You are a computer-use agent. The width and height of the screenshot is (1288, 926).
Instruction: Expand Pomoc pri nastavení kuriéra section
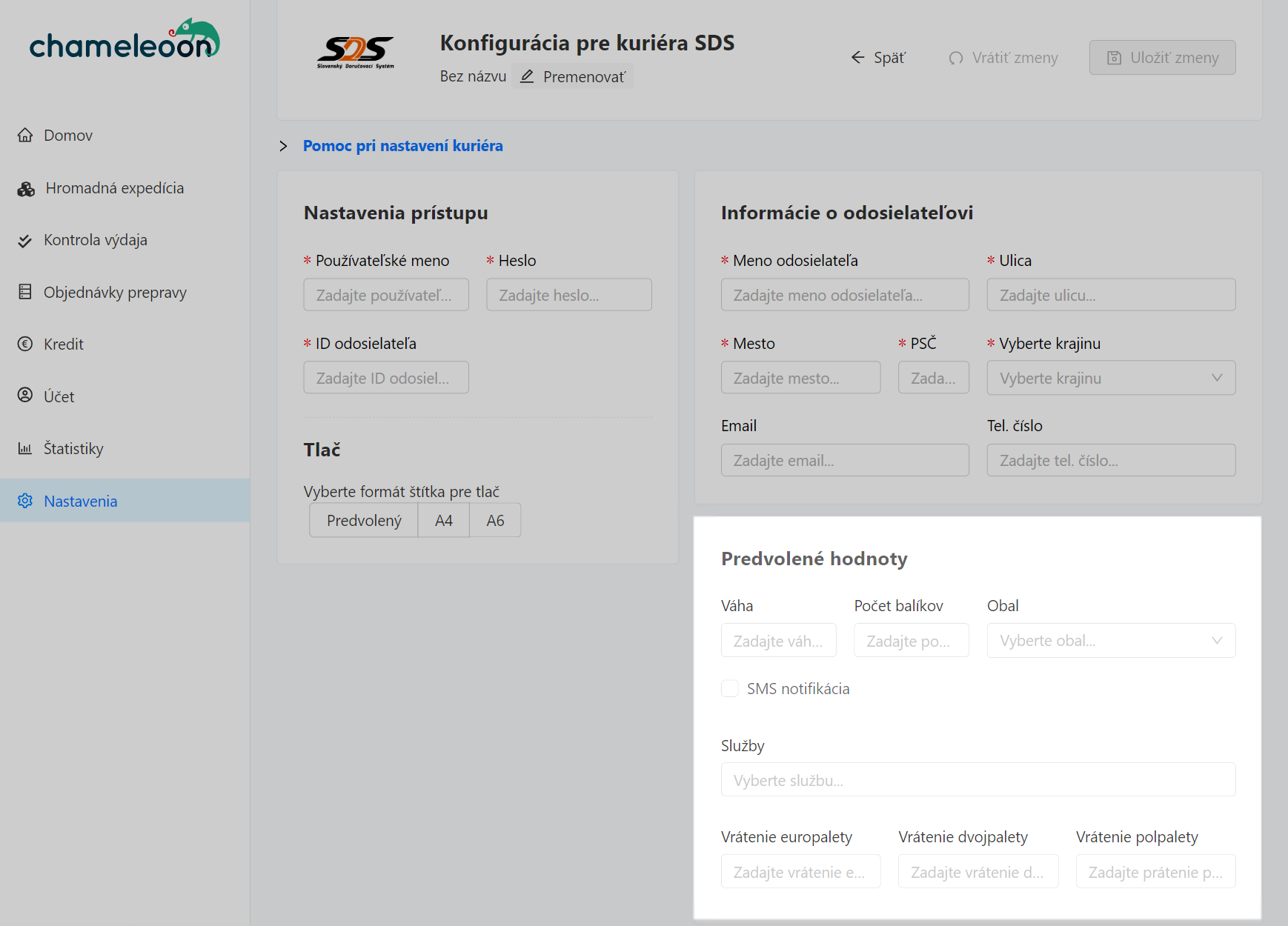click(402, 146)
